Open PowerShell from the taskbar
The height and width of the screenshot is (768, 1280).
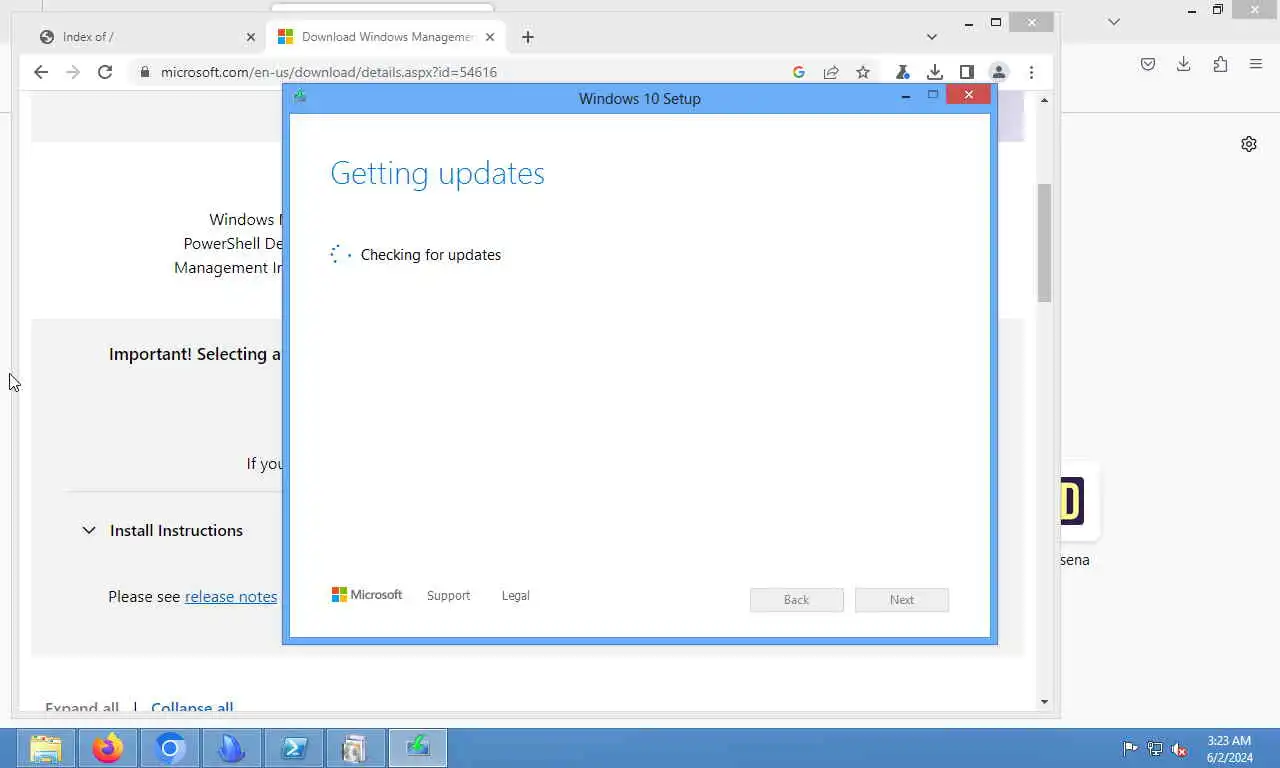[x=294, y=748]
